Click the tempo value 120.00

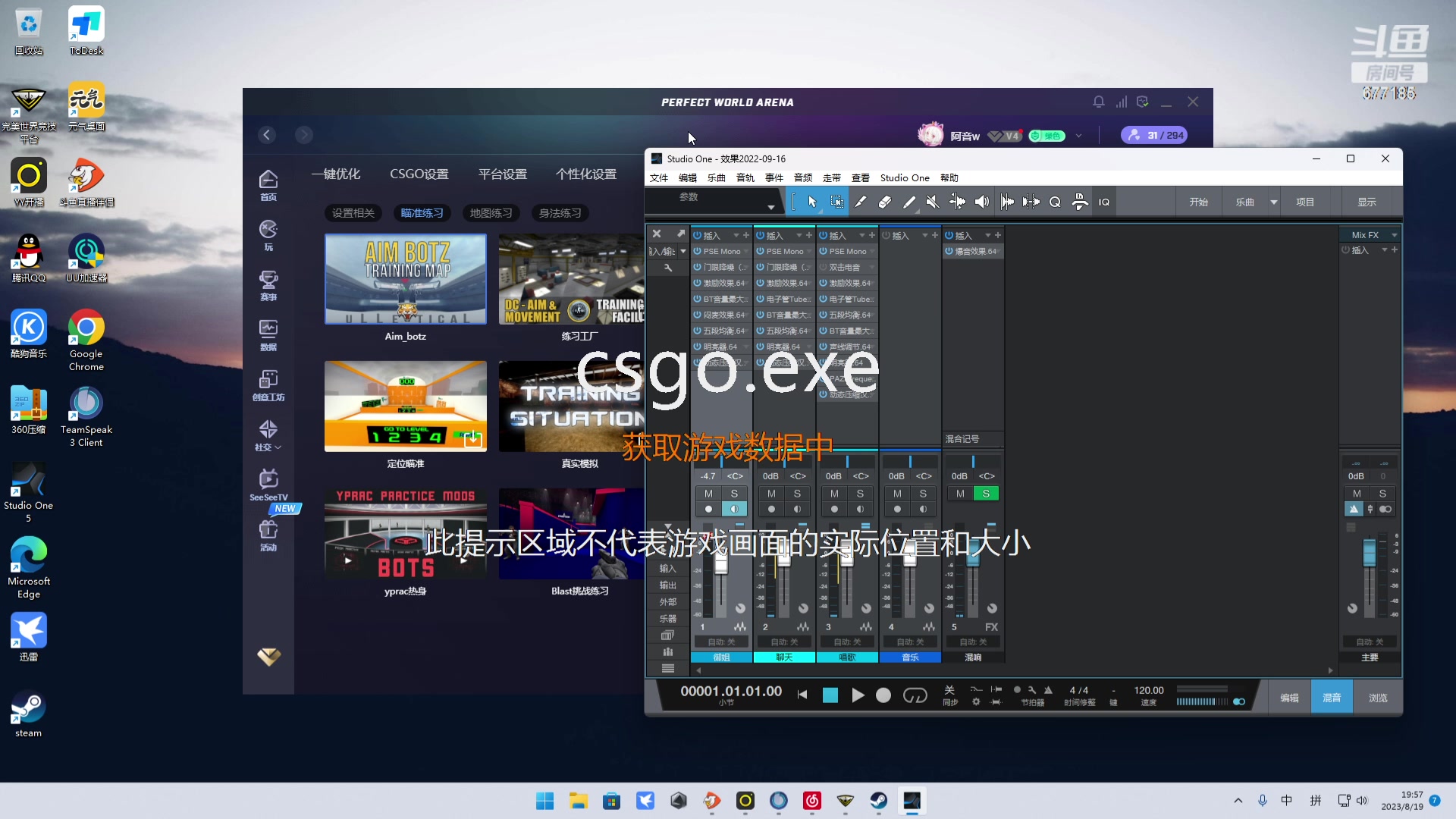(x=1148, y=690)
